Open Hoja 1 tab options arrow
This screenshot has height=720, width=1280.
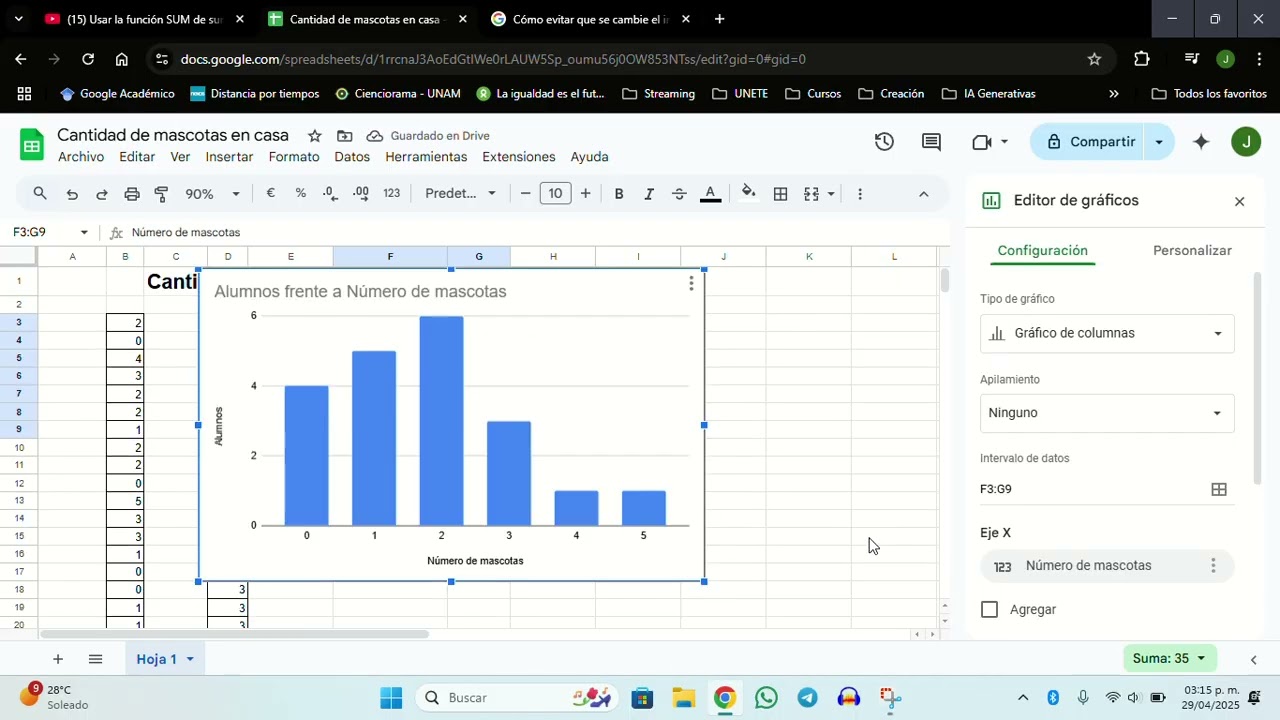190,659
